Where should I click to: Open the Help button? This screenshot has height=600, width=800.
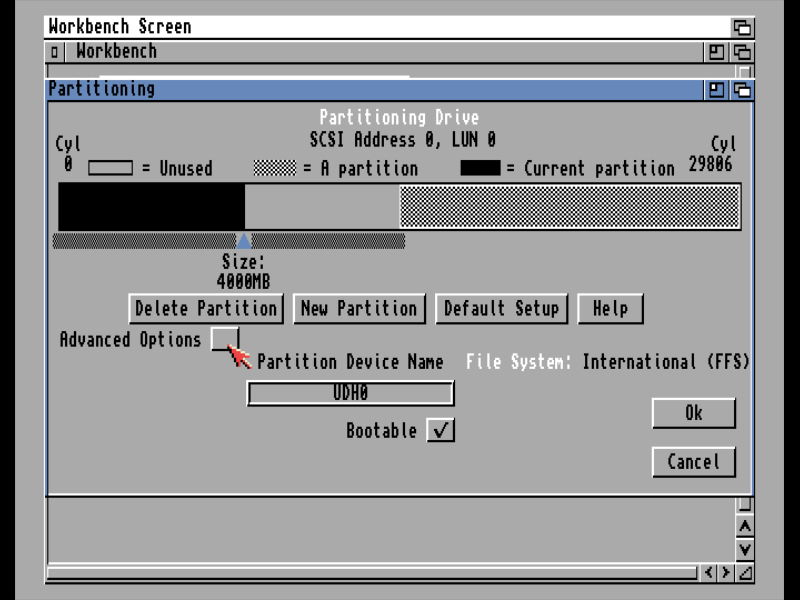pyautogui.click(x=610, y=309)
